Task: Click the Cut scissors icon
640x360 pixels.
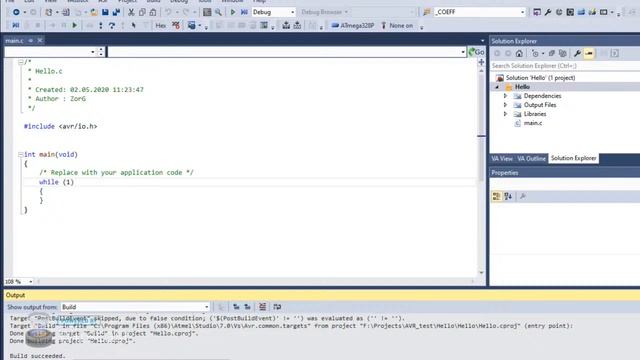Action: [x=131, y=12]
